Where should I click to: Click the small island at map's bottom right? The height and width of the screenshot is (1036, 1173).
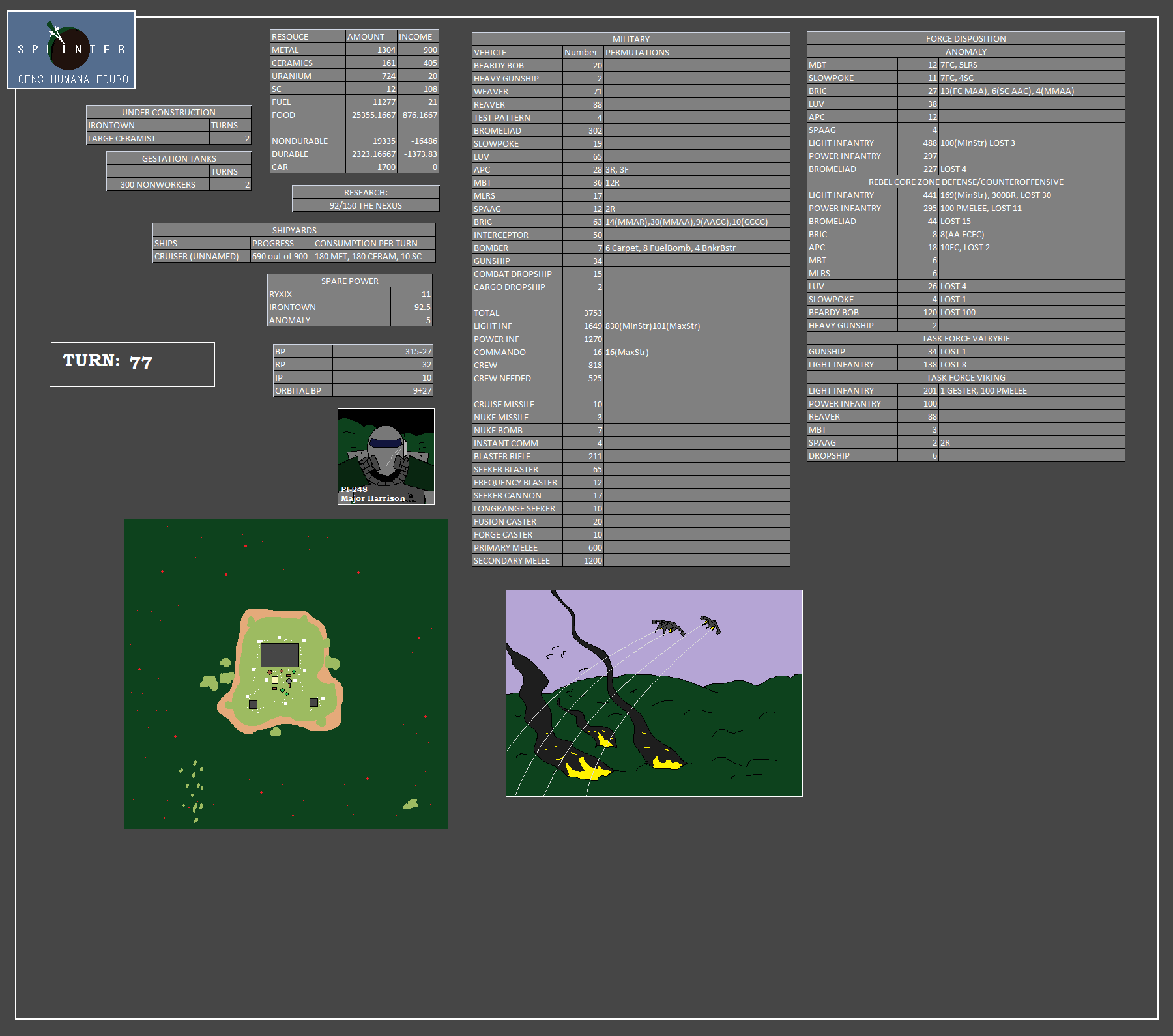click(x=411, y=805)
